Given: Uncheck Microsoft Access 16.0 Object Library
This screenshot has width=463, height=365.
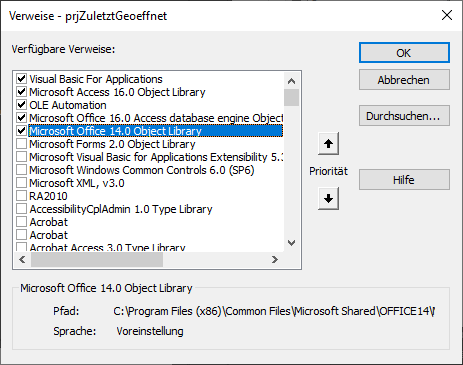Looking at the screenshot, I should click(x=22, y=92).
